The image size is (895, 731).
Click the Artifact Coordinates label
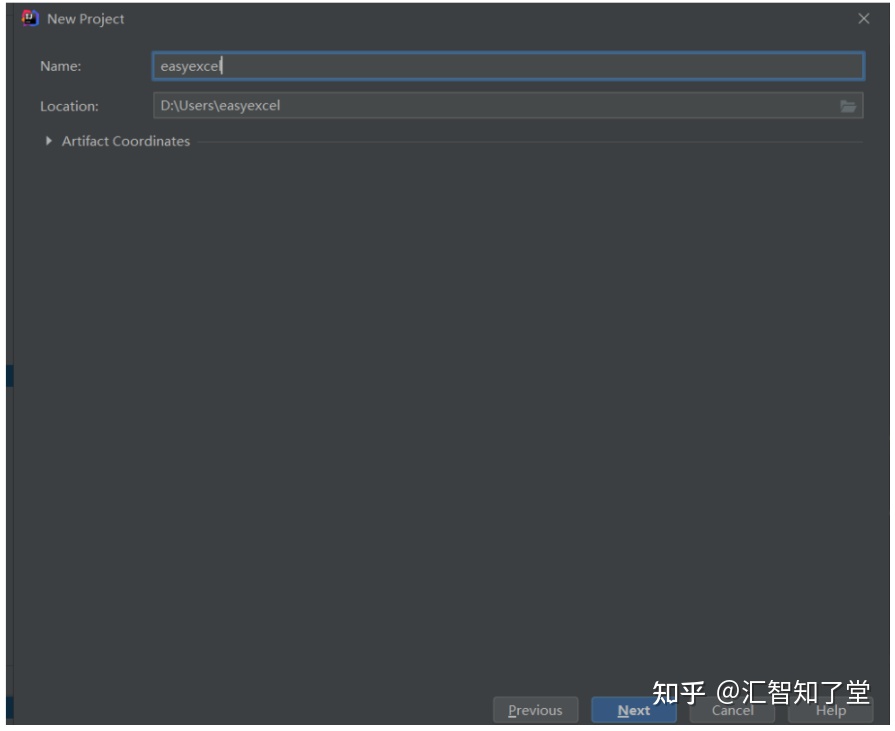click(126, 141)
